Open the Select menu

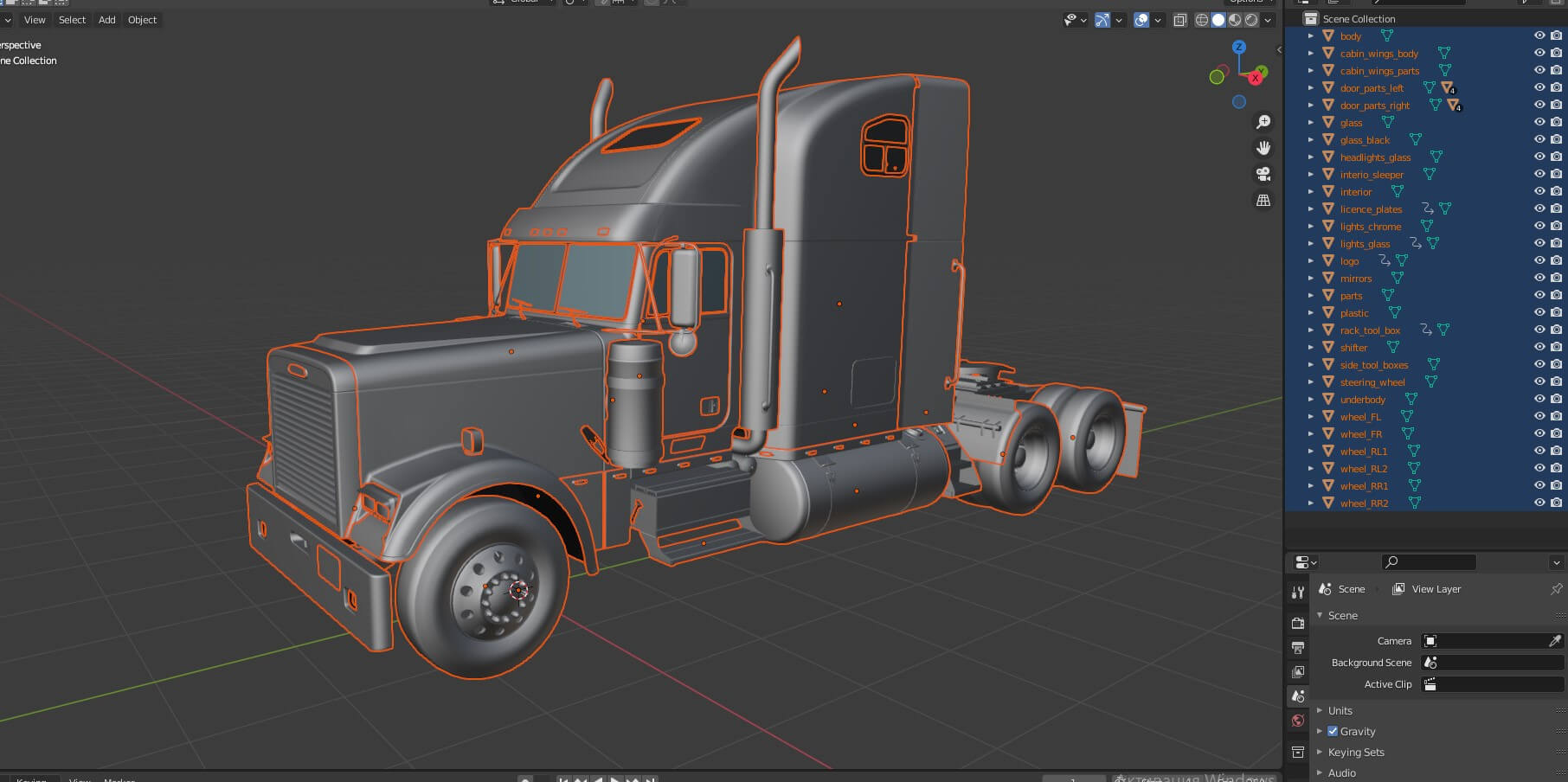(72, 20)
